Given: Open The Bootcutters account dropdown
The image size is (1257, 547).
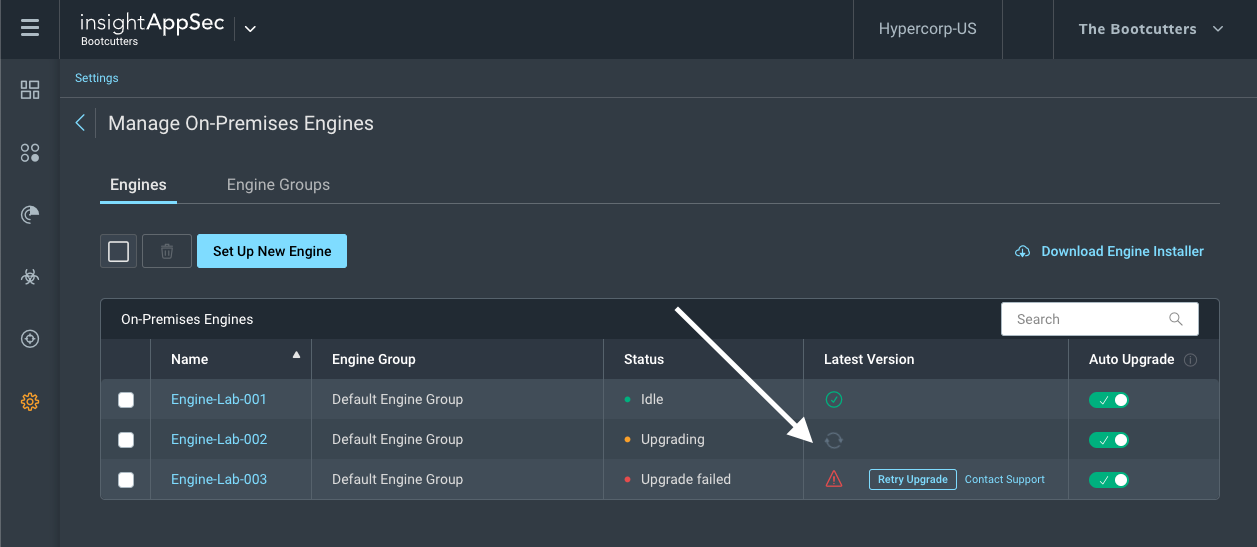Looking at the screenshot, I should (1150, 29).
